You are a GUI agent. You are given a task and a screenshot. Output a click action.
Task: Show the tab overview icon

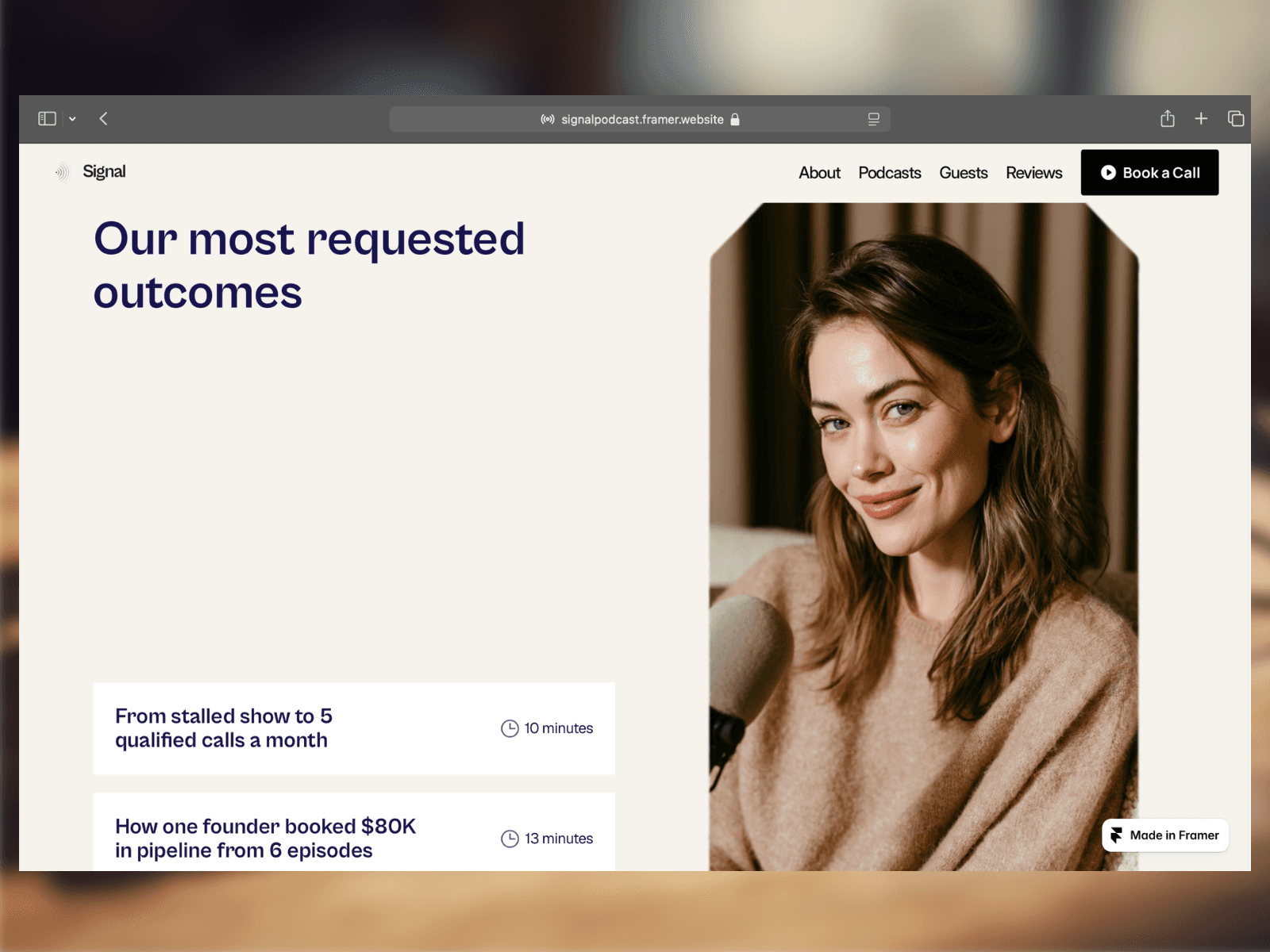tap(1236, 118)
